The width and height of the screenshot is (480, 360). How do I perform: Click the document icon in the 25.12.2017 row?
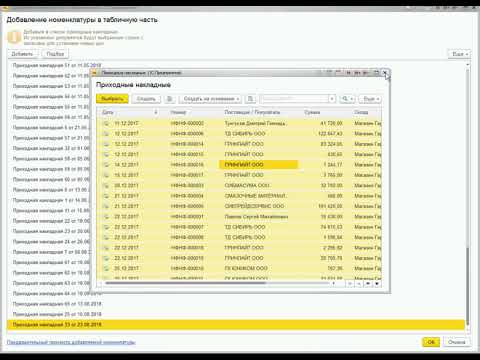(106, 268)
